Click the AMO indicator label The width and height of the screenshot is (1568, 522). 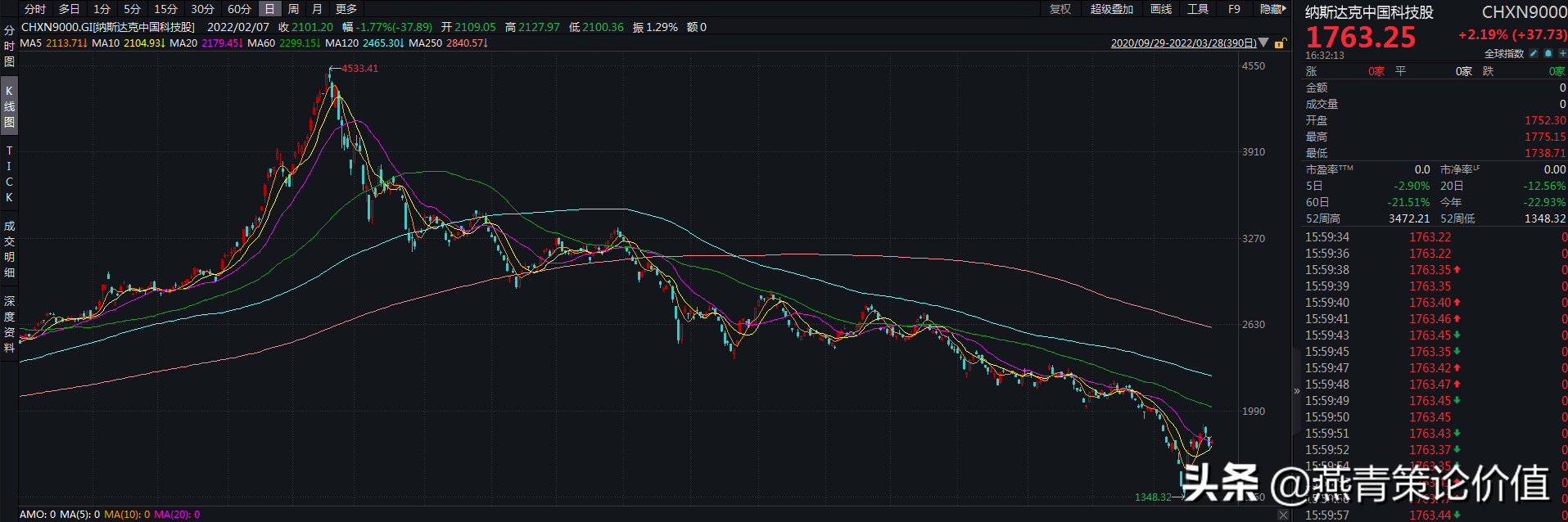coord(38,515)
